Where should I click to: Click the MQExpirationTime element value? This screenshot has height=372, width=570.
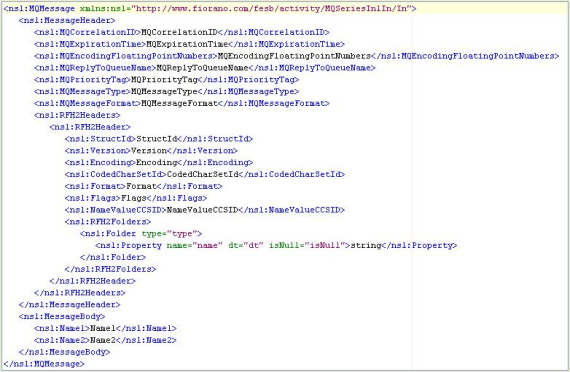pos(187,44)
